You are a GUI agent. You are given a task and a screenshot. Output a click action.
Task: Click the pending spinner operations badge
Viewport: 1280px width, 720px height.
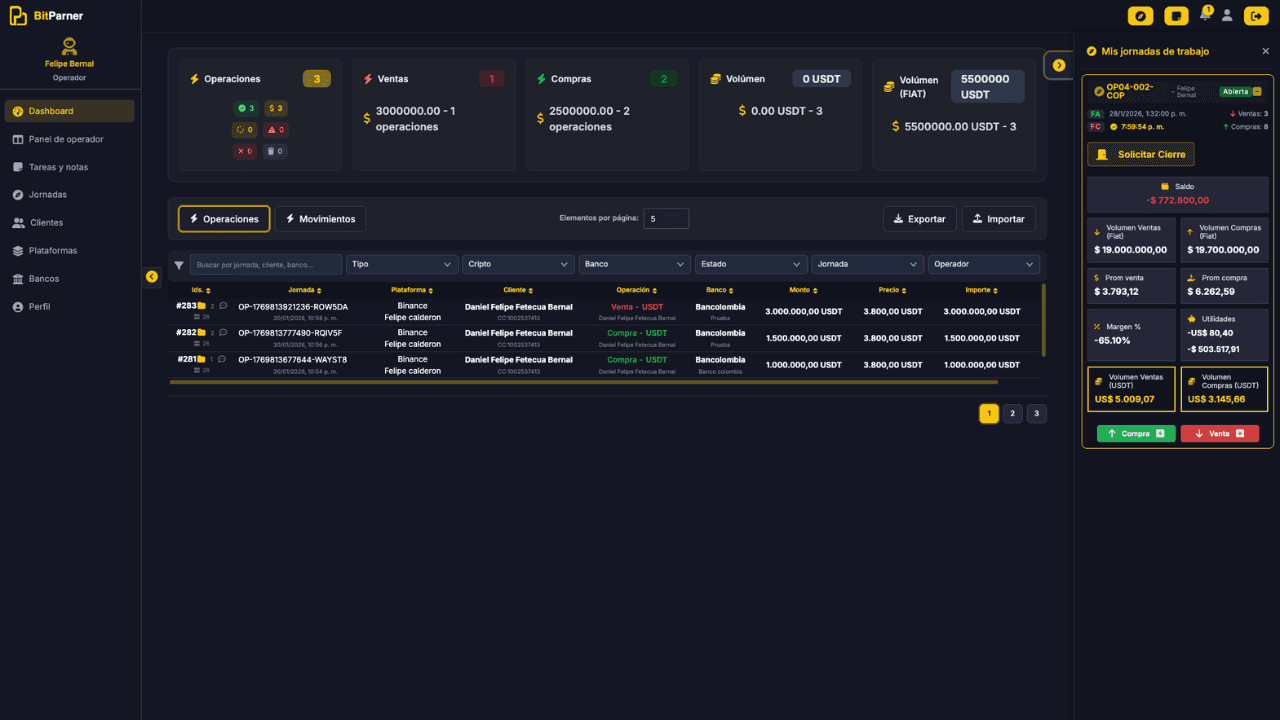[x=245, y=130]
